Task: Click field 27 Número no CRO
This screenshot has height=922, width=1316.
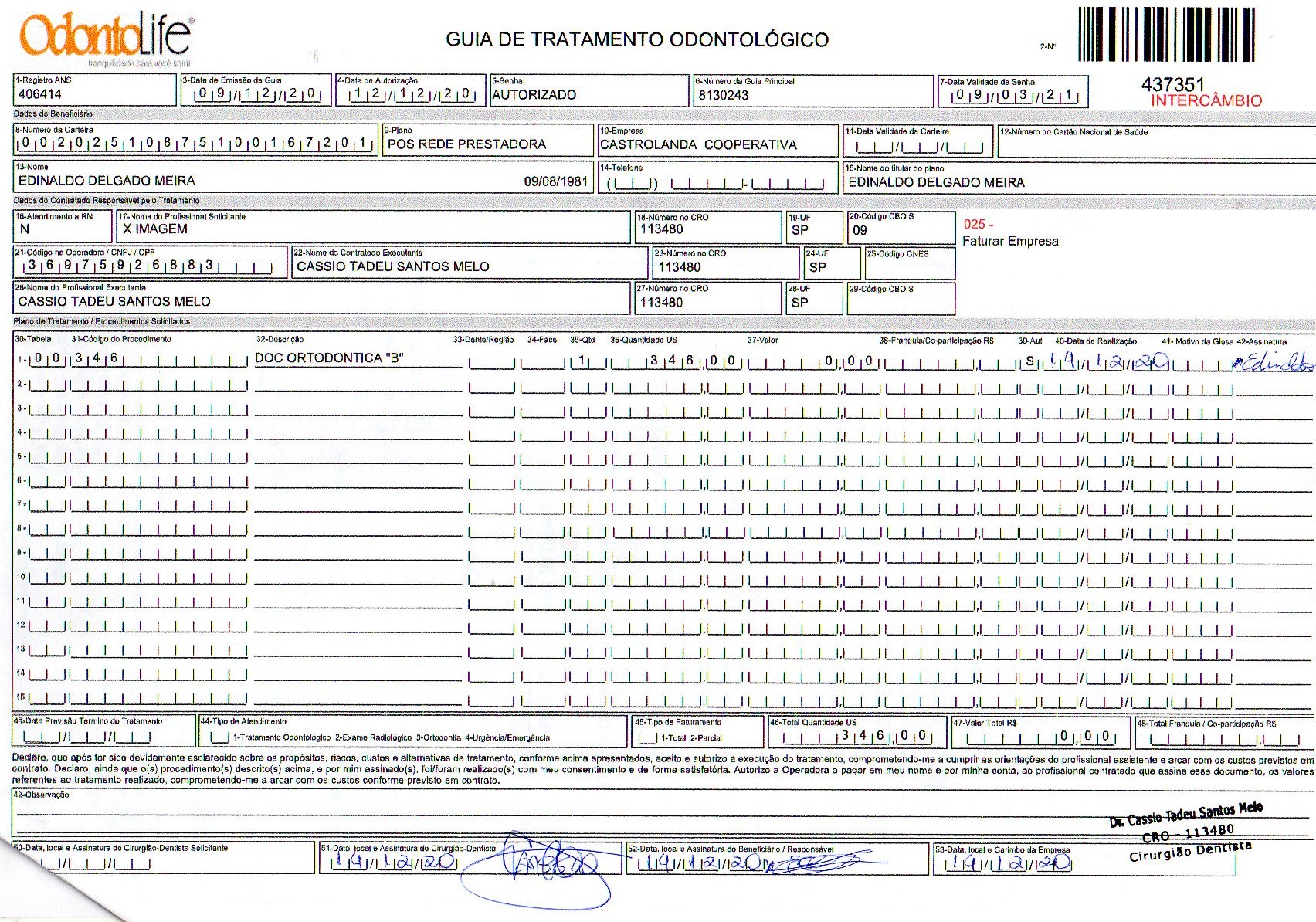Action: point(708,299)
